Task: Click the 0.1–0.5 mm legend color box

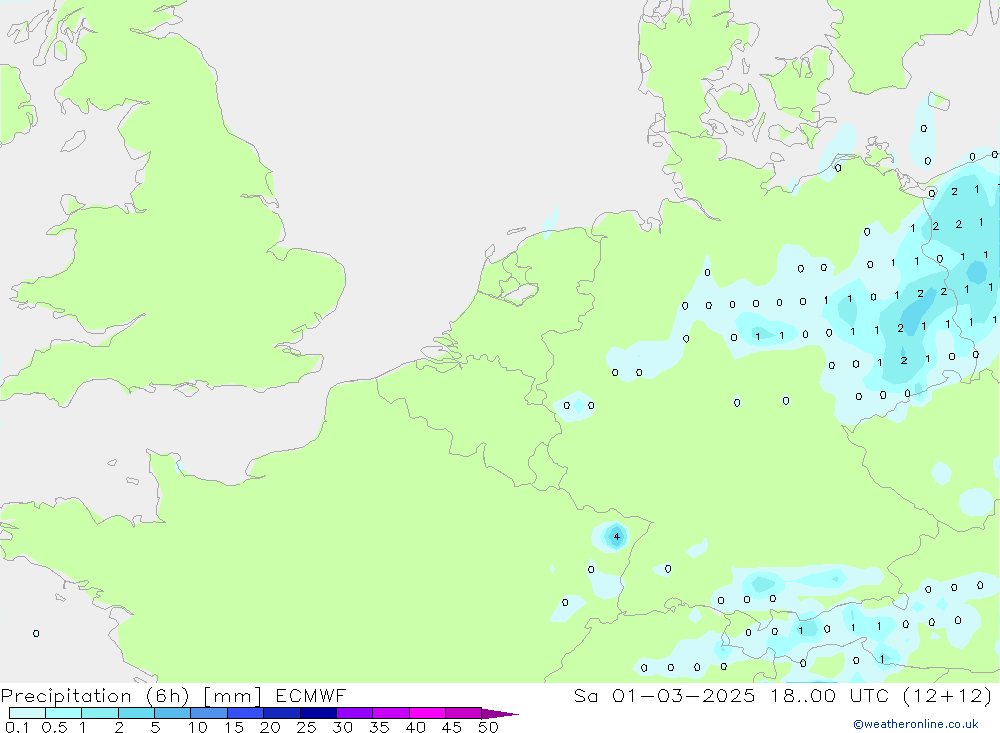Action: point(27,713)
